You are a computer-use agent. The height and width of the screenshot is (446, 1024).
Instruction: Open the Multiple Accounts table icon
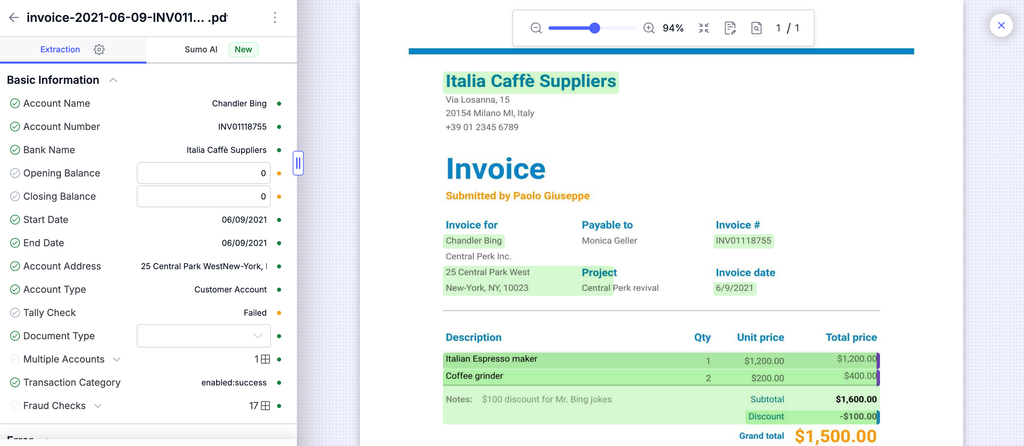(265, 359)
